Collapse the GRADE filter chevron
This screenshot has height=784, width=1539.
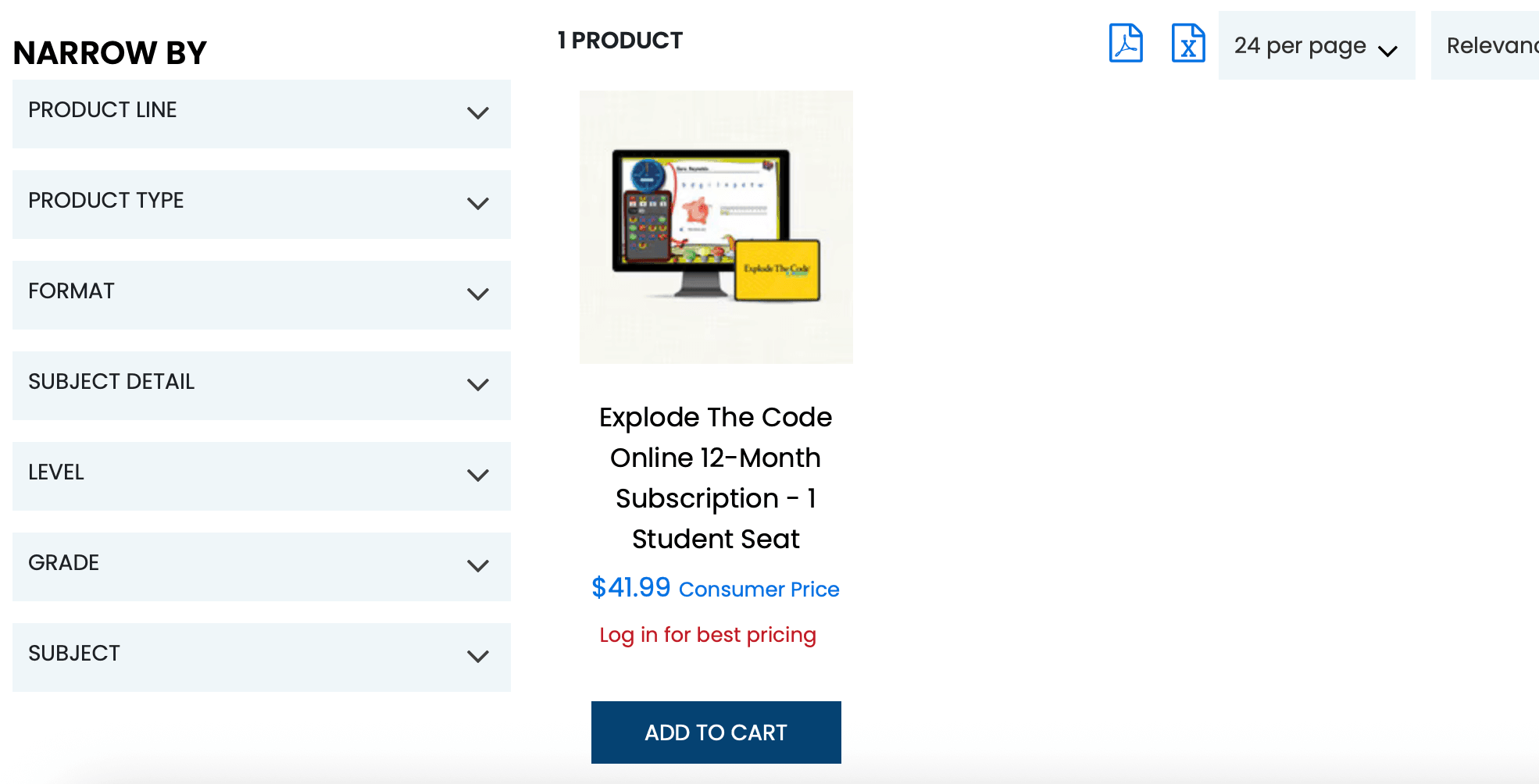point(477,567)
